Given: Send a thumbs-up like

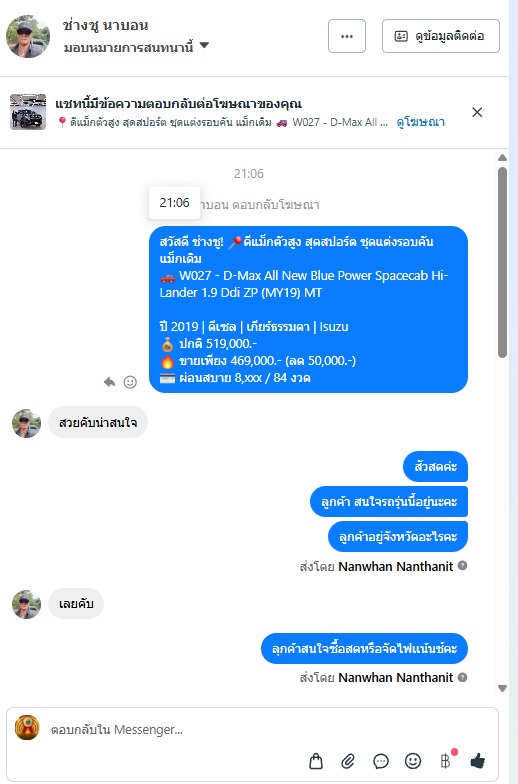Looking at the screenshot, I should (478, 761).
